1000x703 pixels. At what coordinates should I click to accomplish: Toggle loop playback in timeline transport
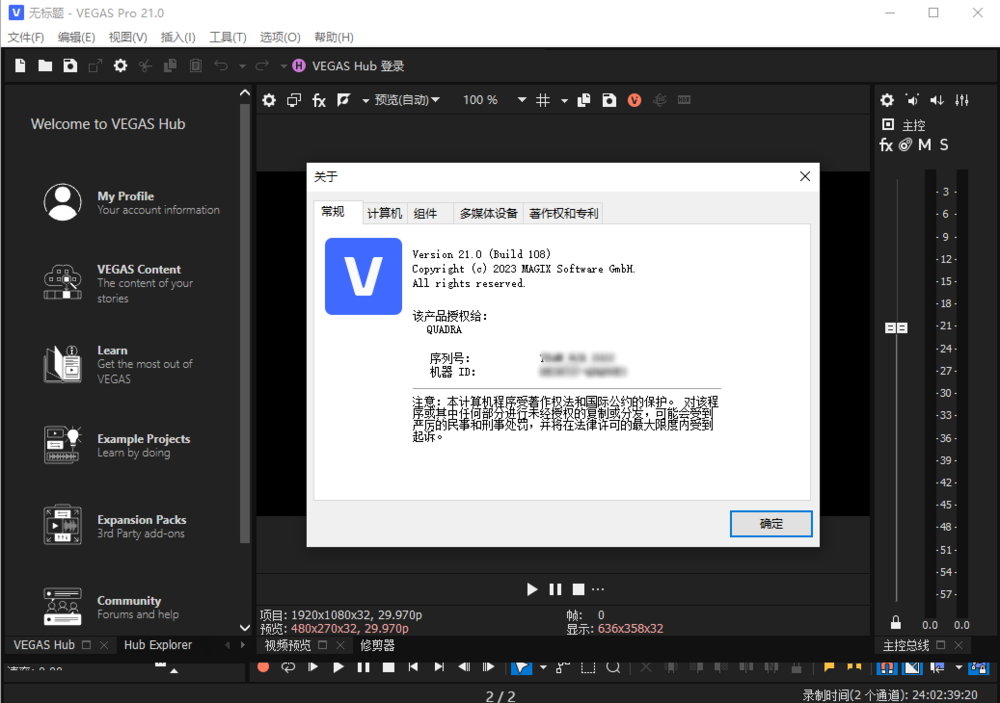coord(288,667)
